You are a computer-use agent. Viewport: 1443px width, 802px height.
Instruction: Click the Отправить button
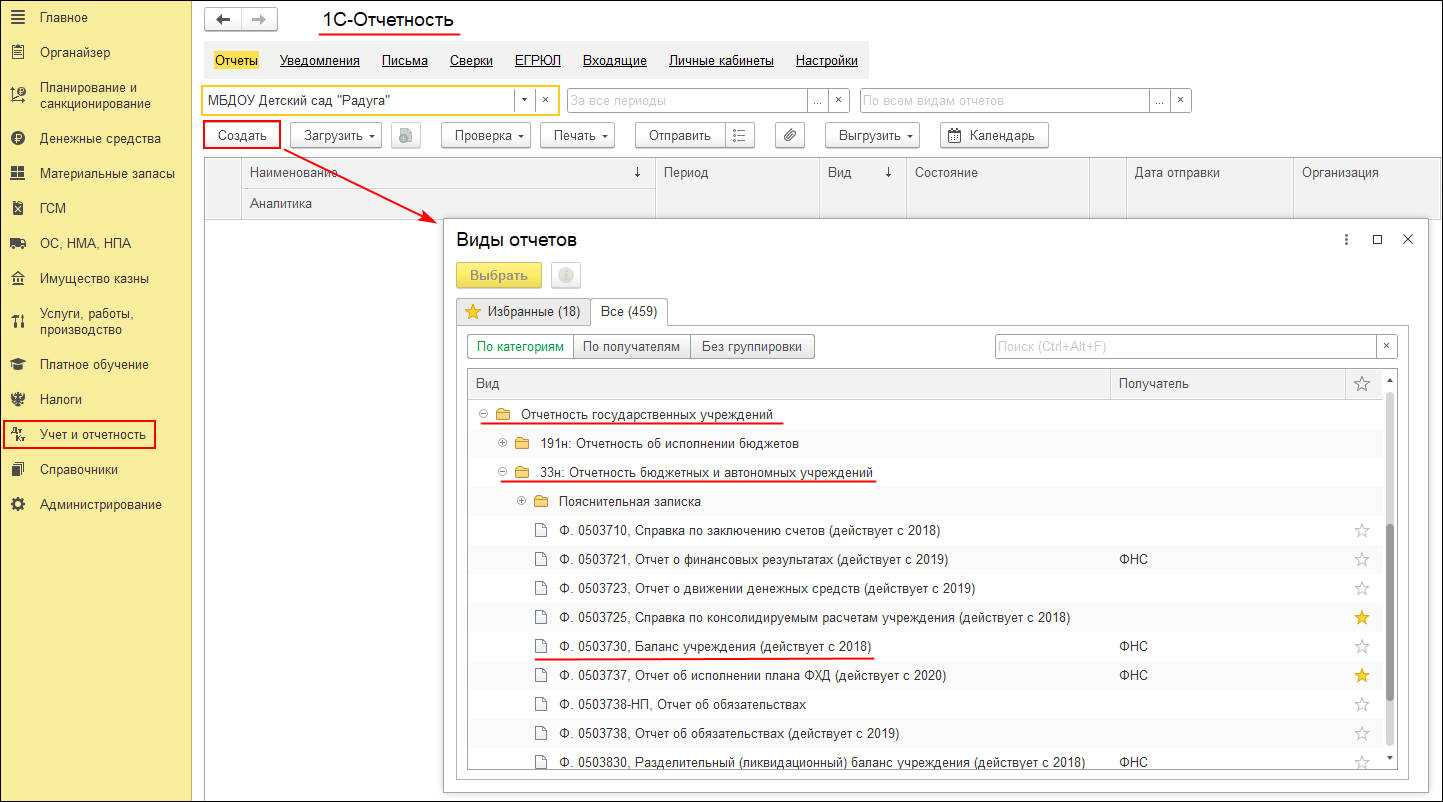679,135
